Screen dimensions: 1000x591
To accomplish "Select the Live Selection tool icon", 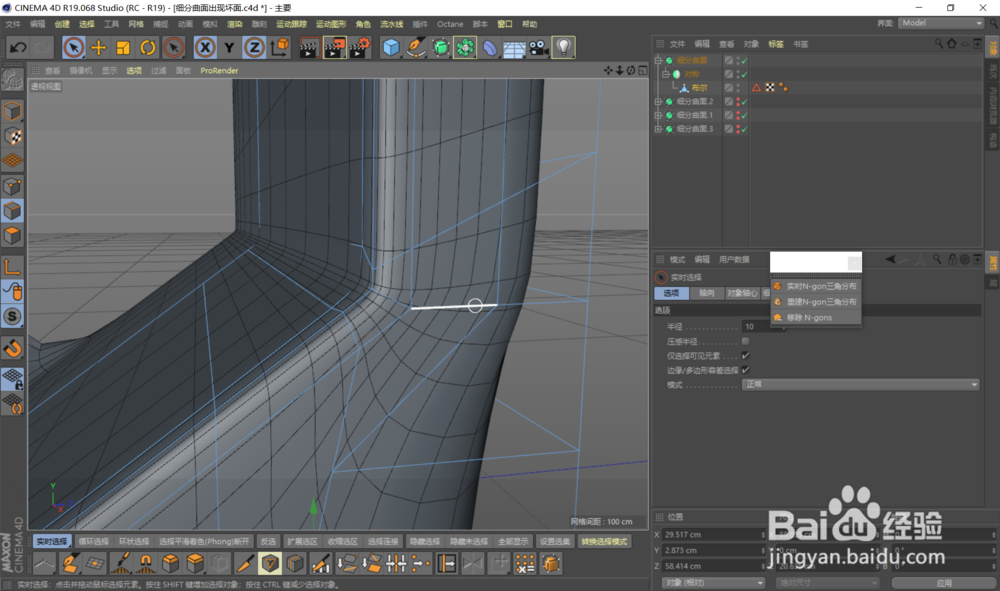I will pyautogui.click(x=73, y=48).
